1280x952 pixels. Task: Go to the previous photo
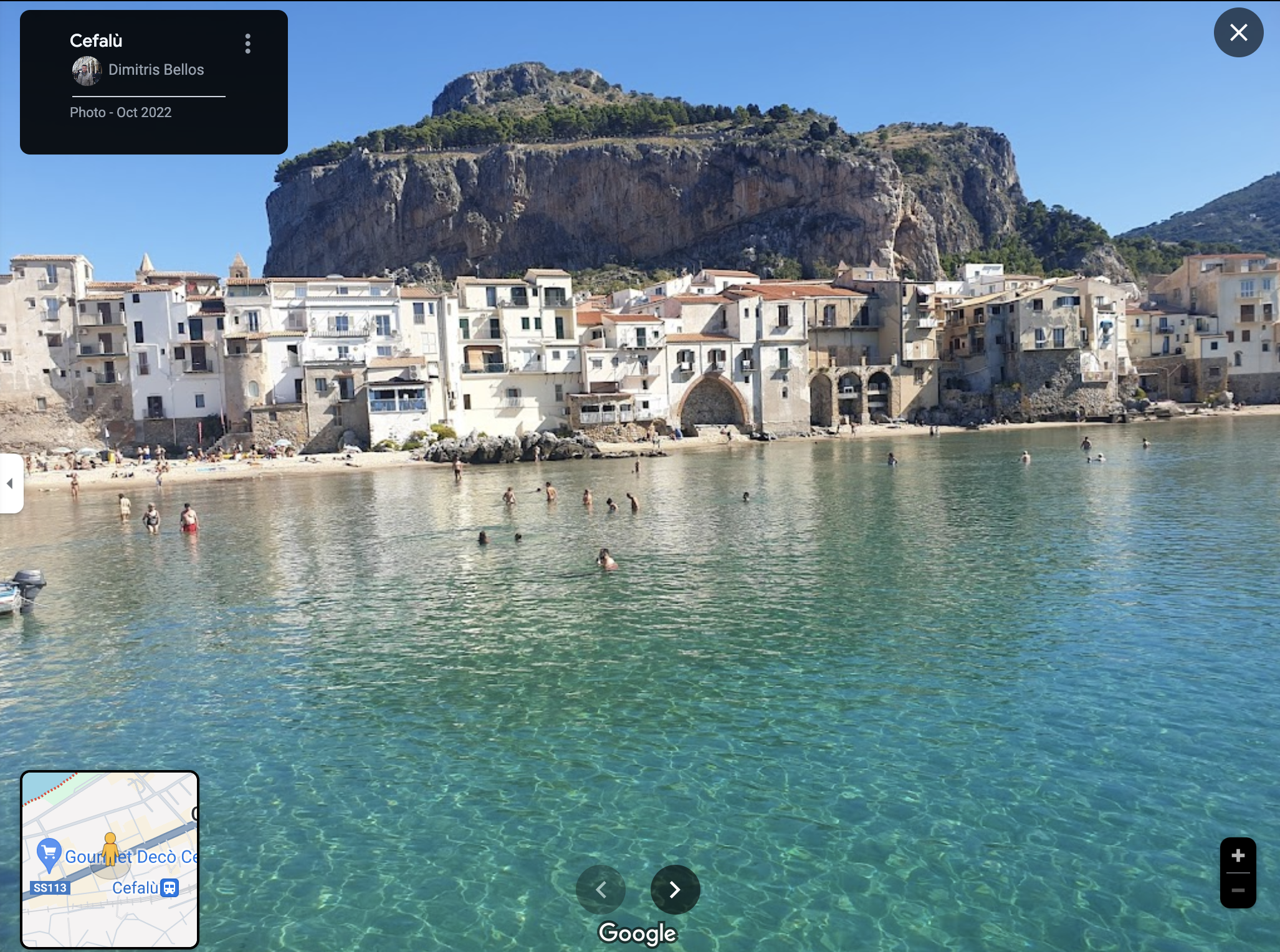pos(601,889)
